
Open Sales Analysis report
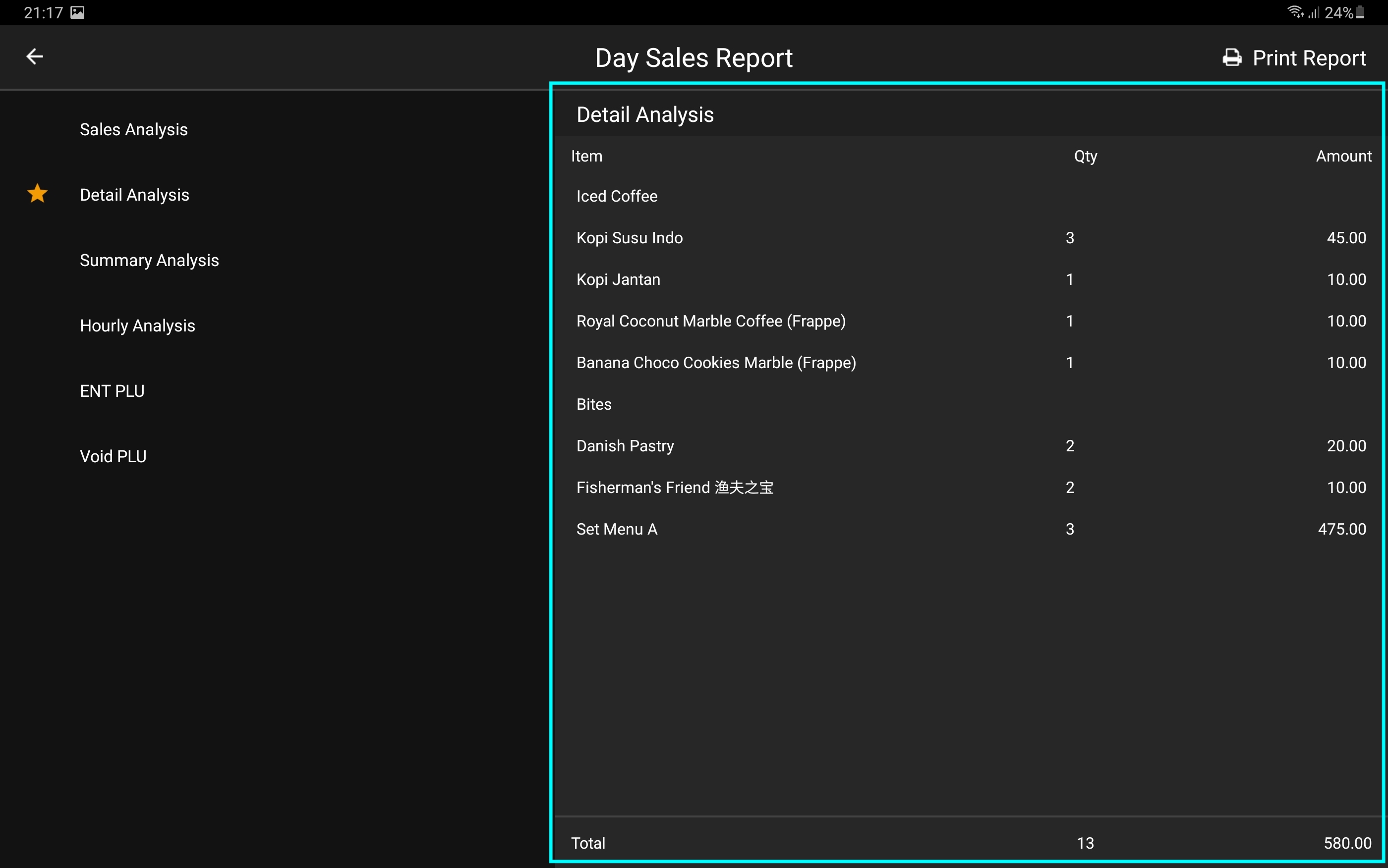(133, 130)
